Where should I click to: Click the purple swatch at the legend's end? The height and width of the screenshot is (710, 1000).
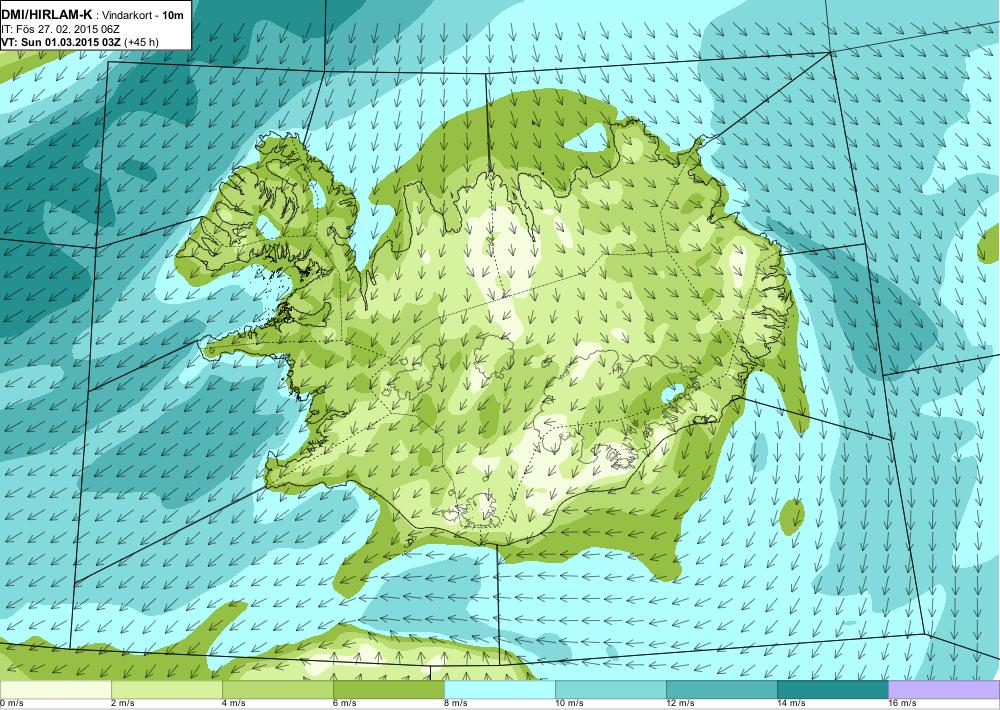(944, 689)
